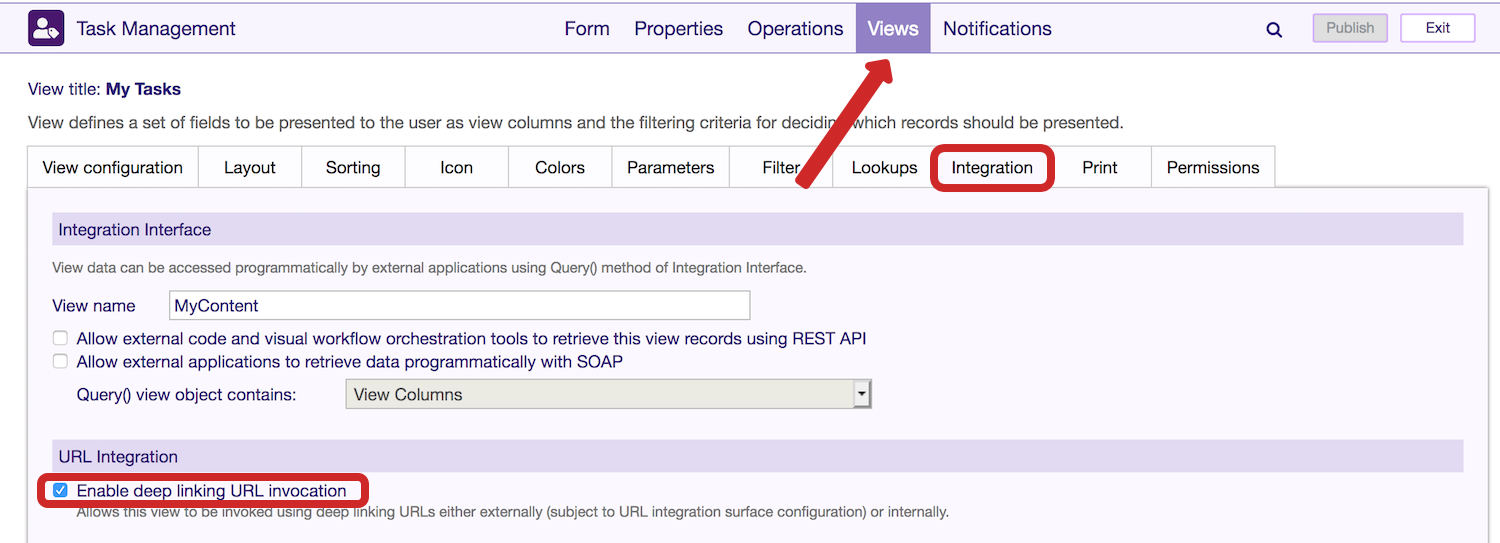
Task: Check the SOAP programmatic data retrieval option
Action: tap(61, 362)
